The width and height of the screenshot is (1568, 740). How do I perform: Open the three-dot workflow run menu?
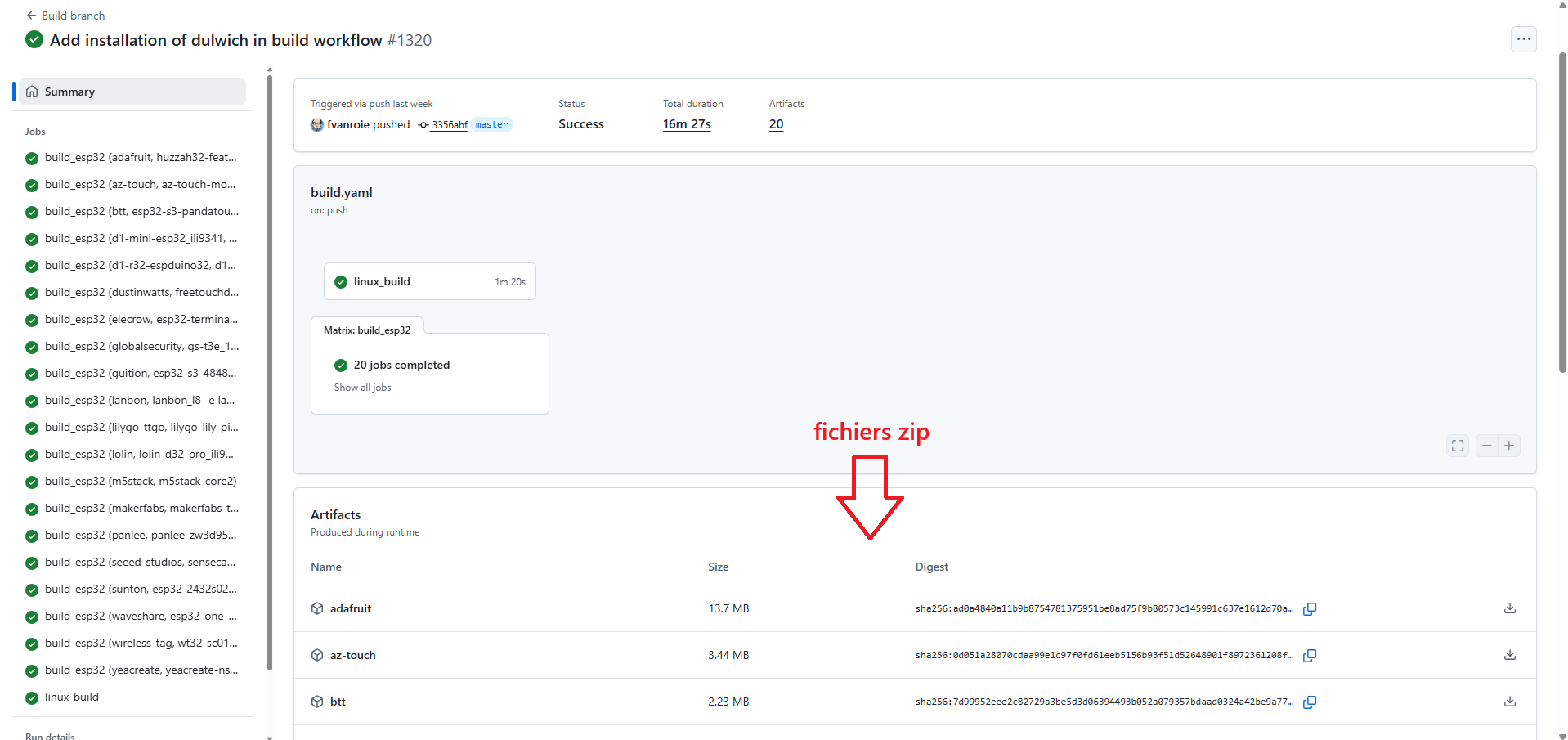point(1523,39)
